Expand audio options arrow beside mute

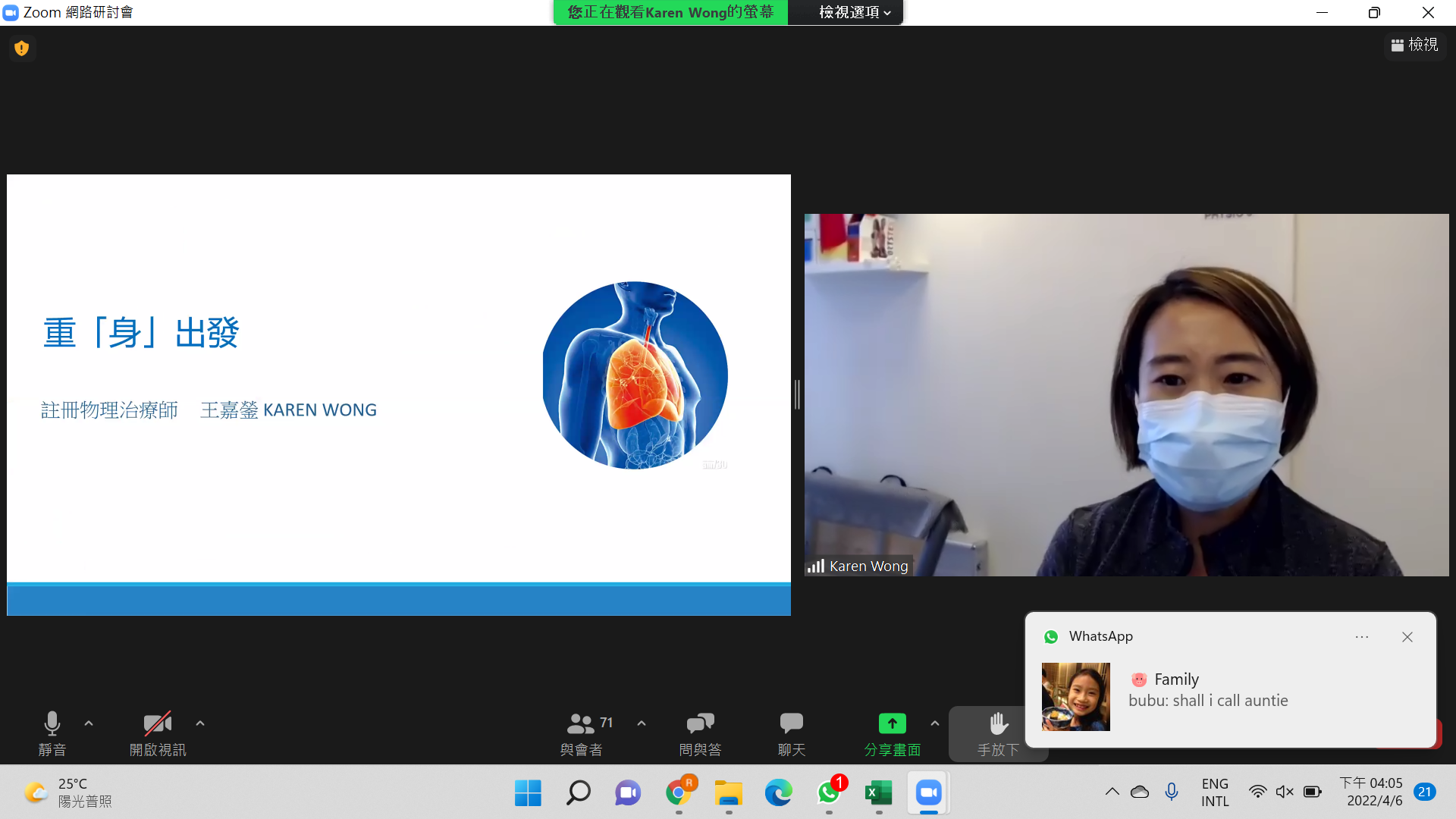pos(89,723)
